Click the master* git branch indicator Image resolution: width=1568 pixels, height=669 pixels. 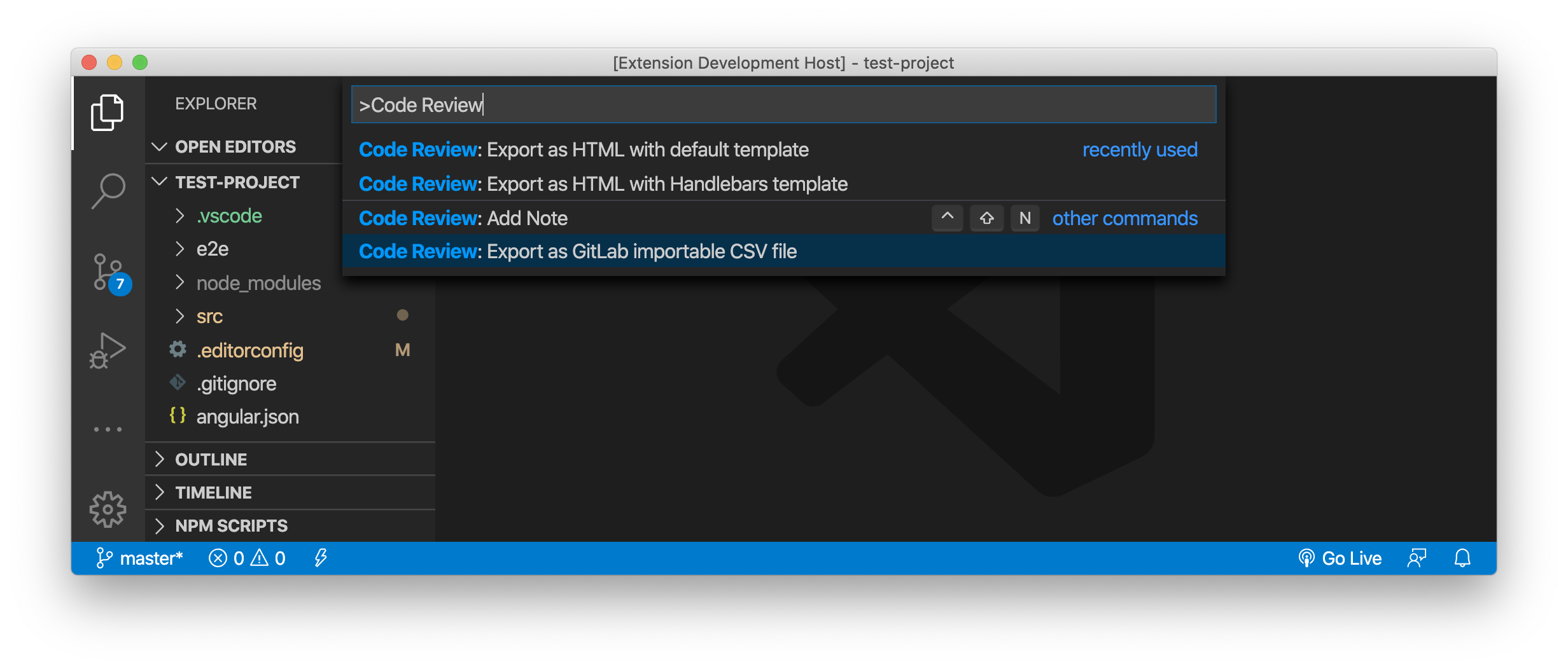coord(139,558)
